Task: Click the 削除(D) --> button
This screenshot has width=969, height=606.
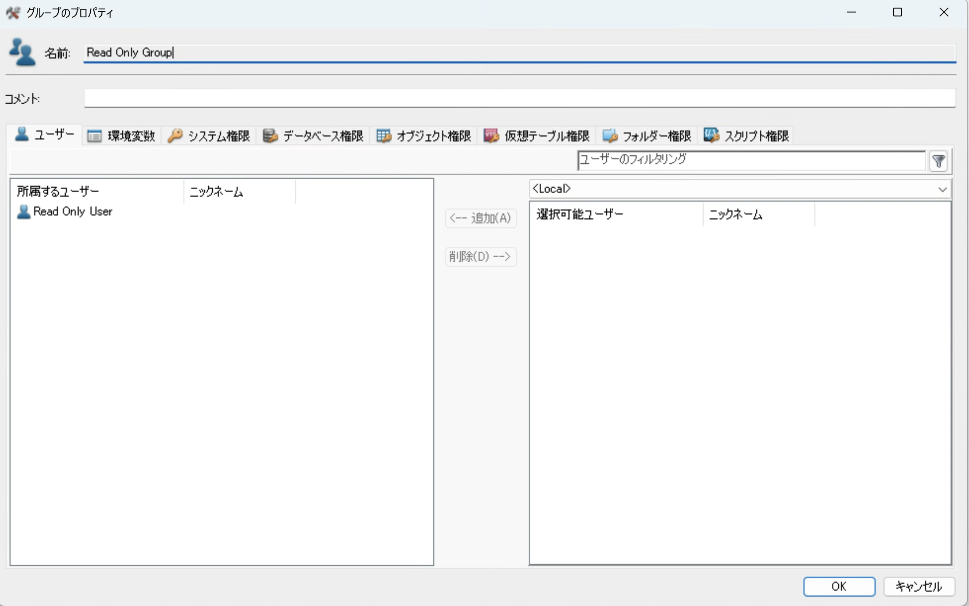Action: tap(481, 257)
